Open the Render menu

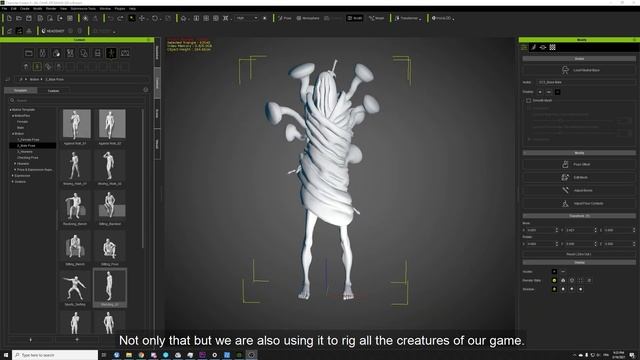tap(51, 9)
